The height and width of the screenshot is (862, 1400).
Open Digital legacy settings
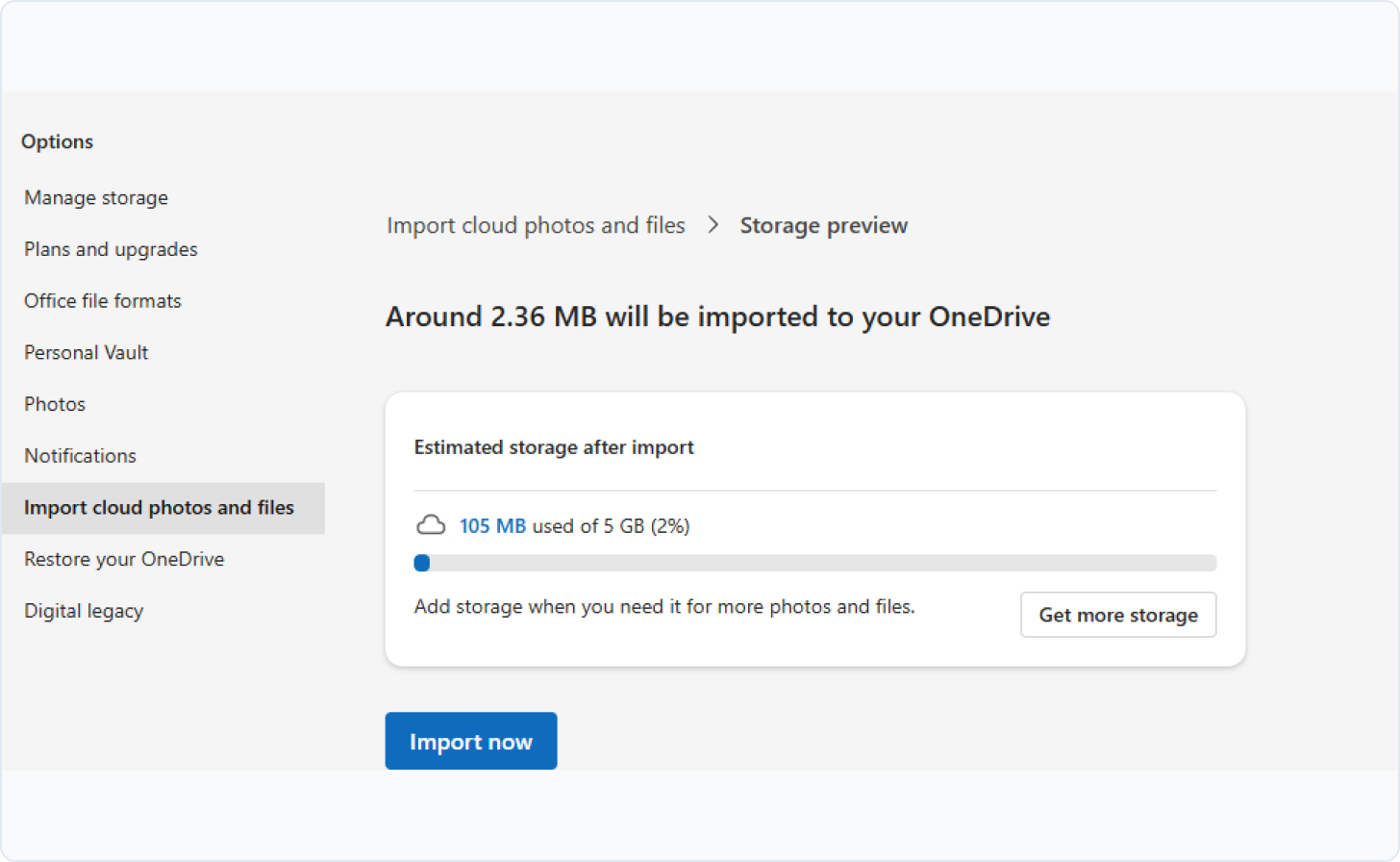coord(84,611)
